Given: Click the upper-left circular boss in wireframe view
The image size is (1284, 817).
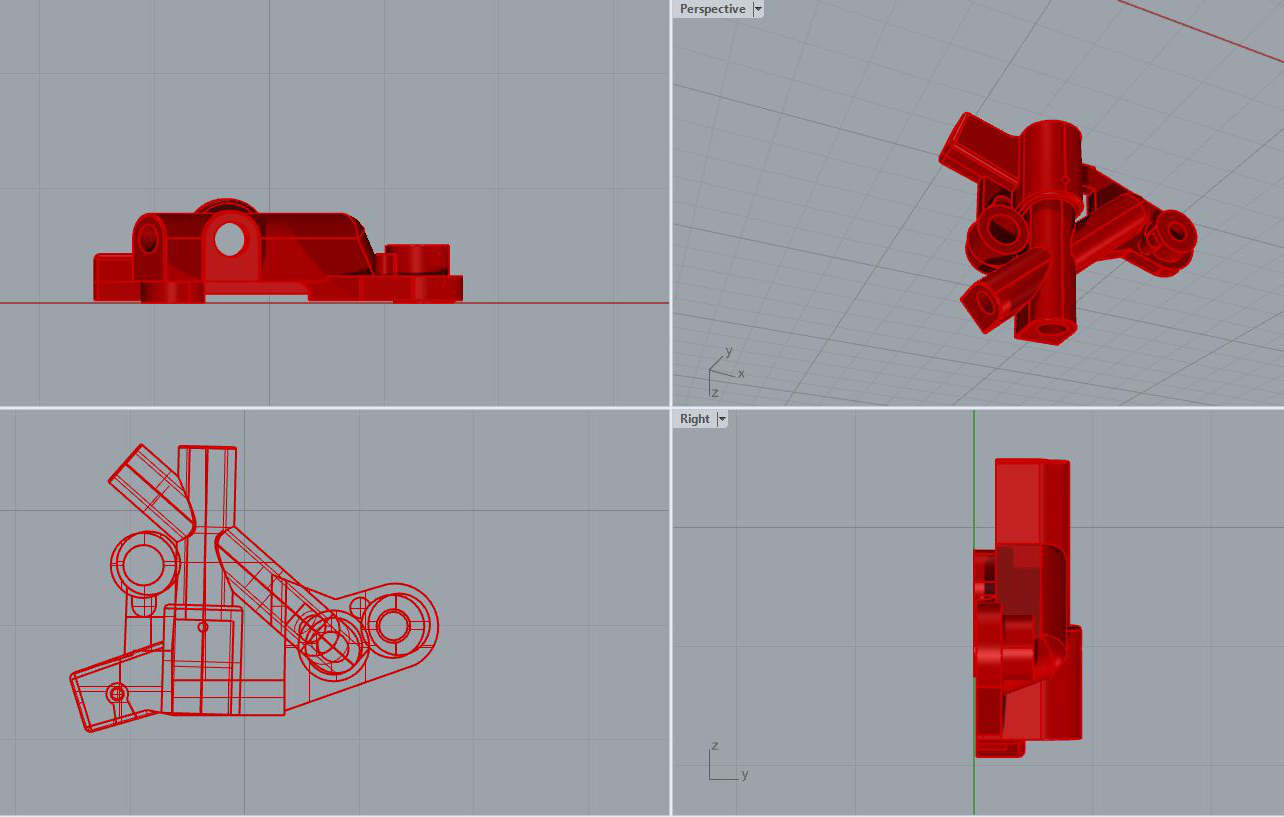Looking at the screenshot, I should [x=142, y=565].
